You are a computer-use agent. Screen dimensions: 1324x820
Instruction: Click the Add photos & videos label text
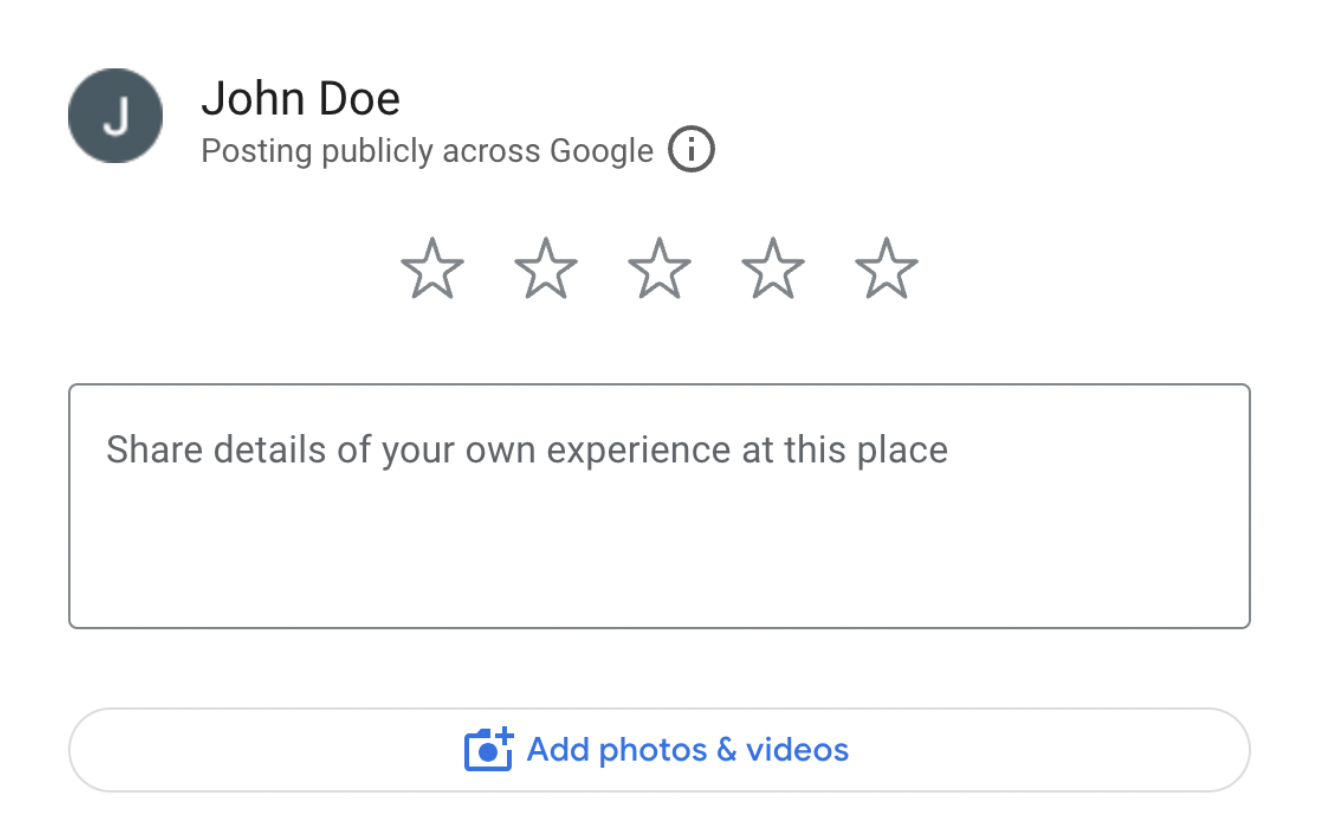point(688,749)
